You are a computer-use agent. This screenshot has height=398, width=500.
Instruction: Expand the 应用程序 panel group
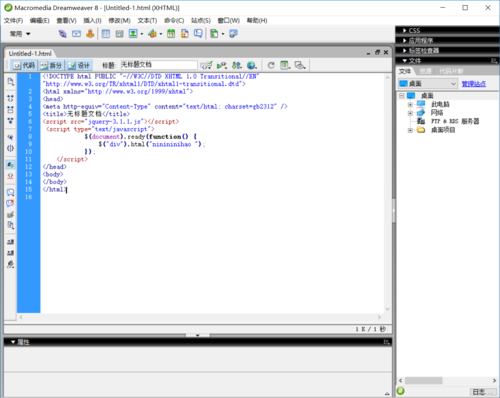(x=404, y=41)
